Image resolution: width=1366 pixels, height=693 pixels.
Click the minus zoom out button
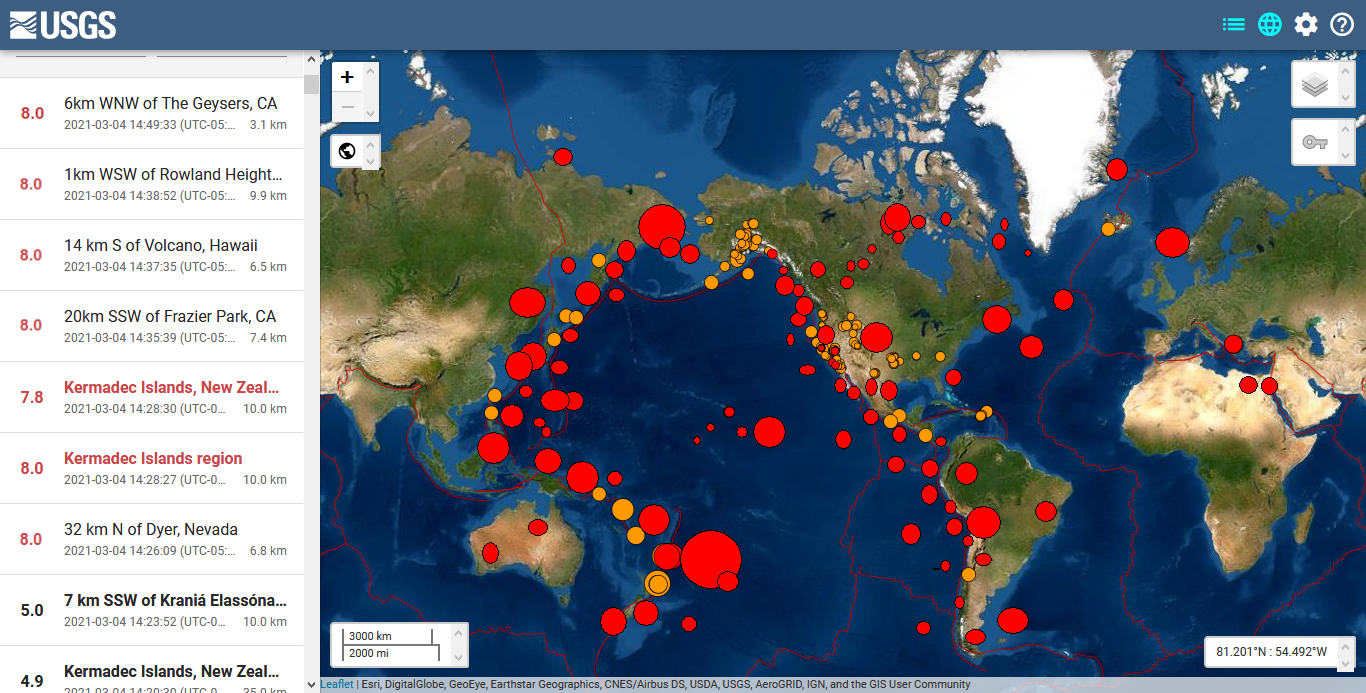point(347,107)
